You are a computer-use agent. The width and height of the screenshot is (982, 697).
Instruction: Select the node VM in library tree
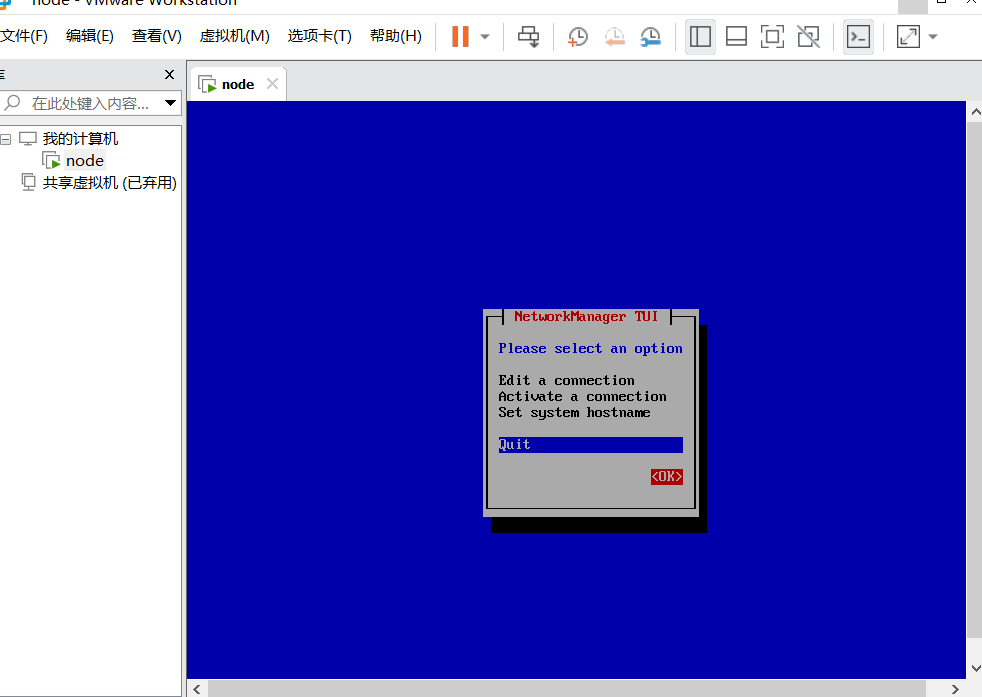(x=85, y=160)
